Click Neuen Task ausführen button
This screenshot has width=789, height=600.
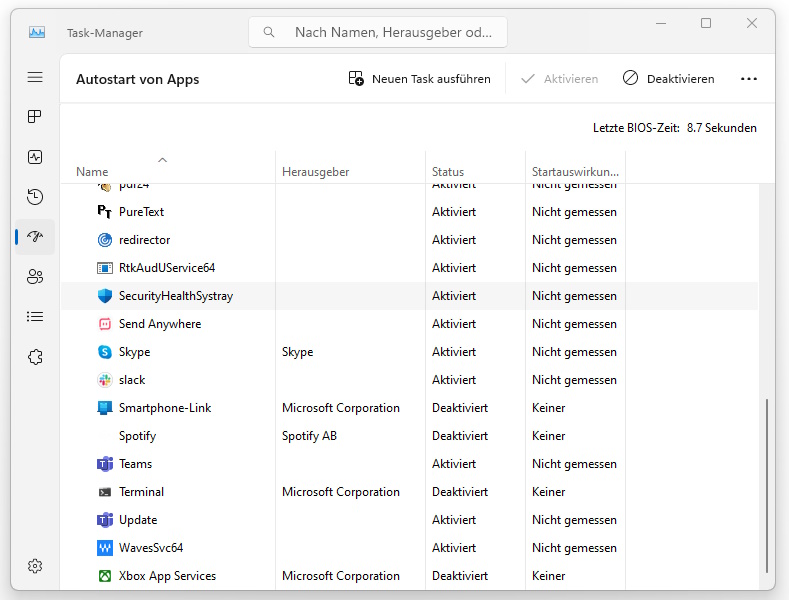(x=419, y=79)
